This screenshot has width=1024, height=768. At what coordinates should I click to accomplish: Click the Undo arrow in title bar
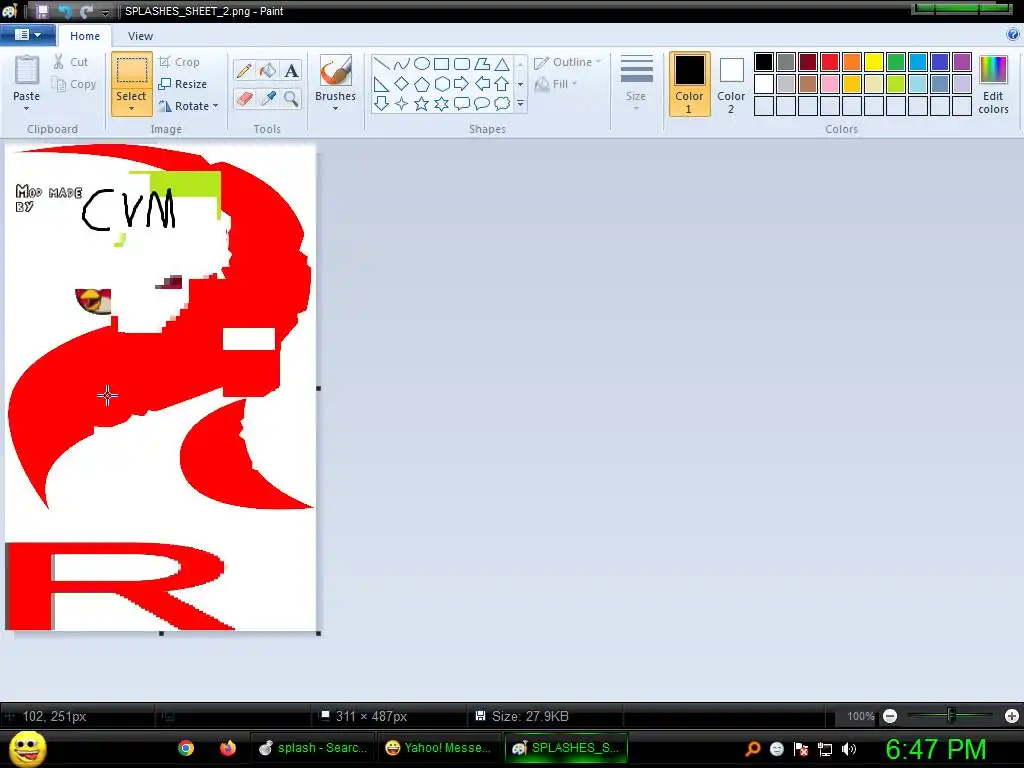[65, 11]
